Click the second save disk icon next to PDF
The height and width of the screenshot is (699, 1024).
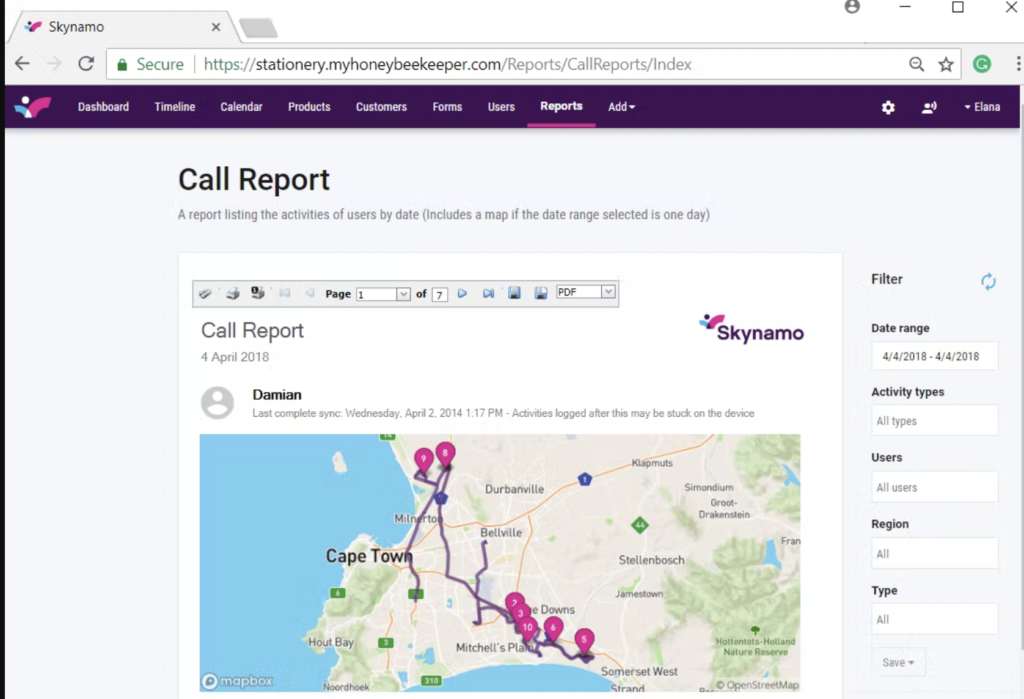(541, 293)
